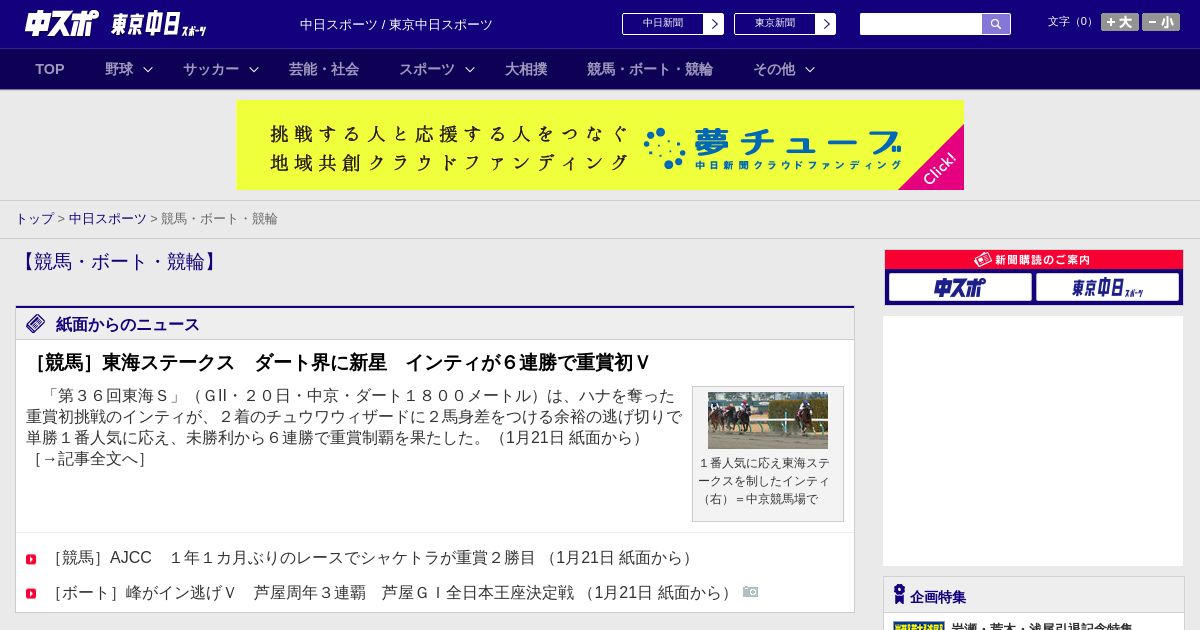Click the 企画特集 section heading
Screen dimensions: 1200x630
[938, 597]
